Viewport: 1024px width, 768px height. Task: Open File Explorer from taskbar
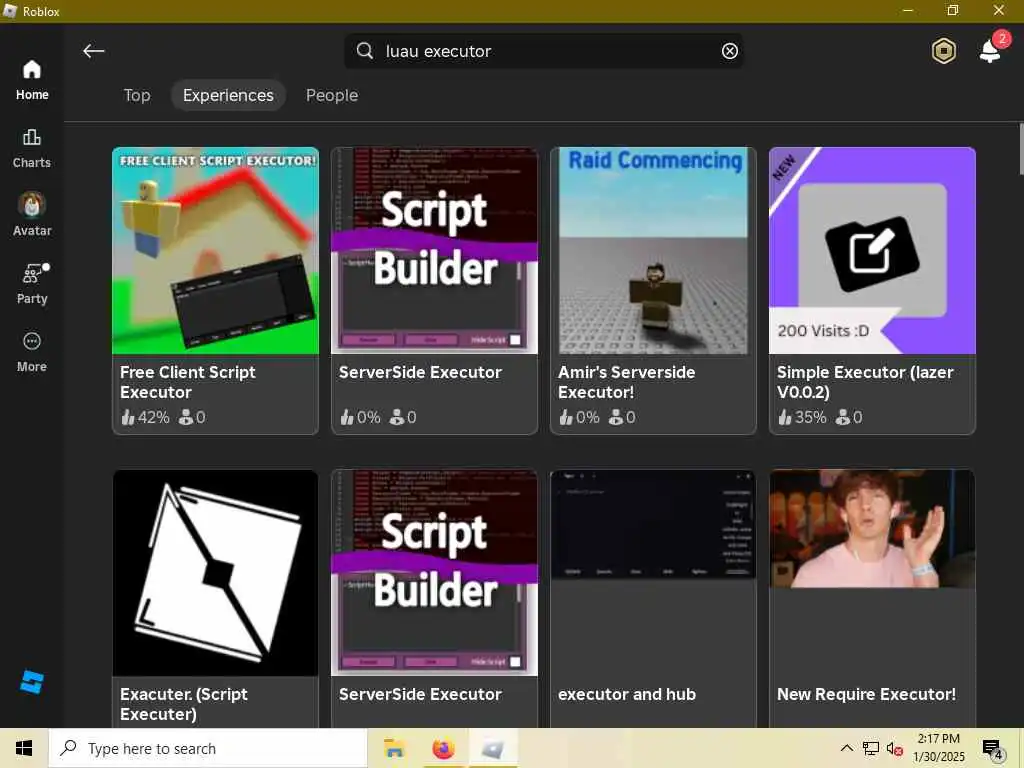394,748
